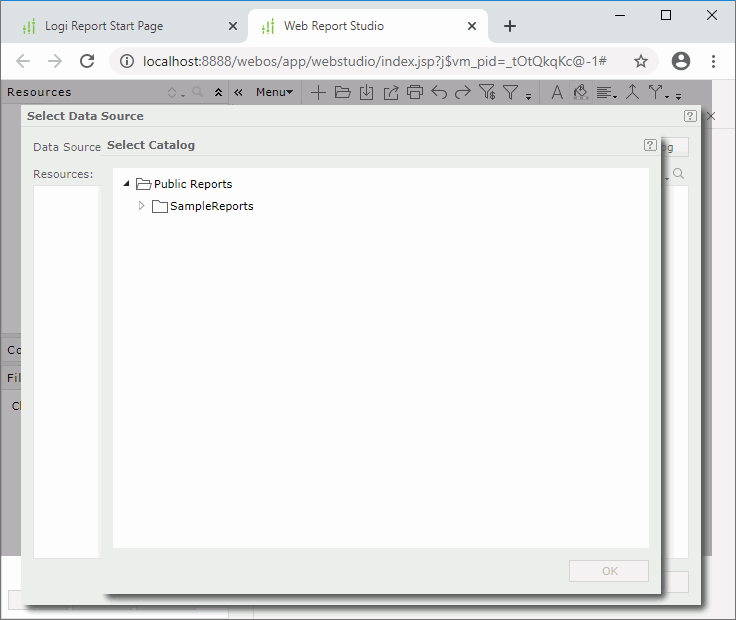Select the SampleReports folder

click(x=211, y=206)
